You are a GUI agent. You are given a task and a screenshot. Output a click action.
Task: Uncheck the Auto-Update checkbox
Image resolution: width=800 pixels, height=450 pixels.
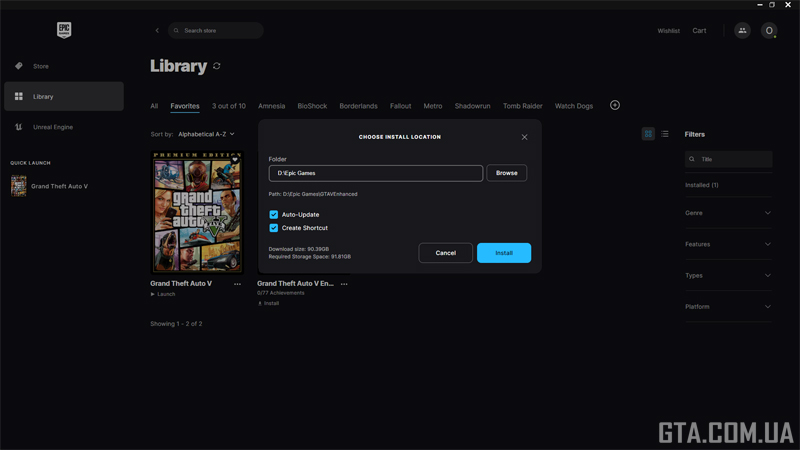point(273,215)
